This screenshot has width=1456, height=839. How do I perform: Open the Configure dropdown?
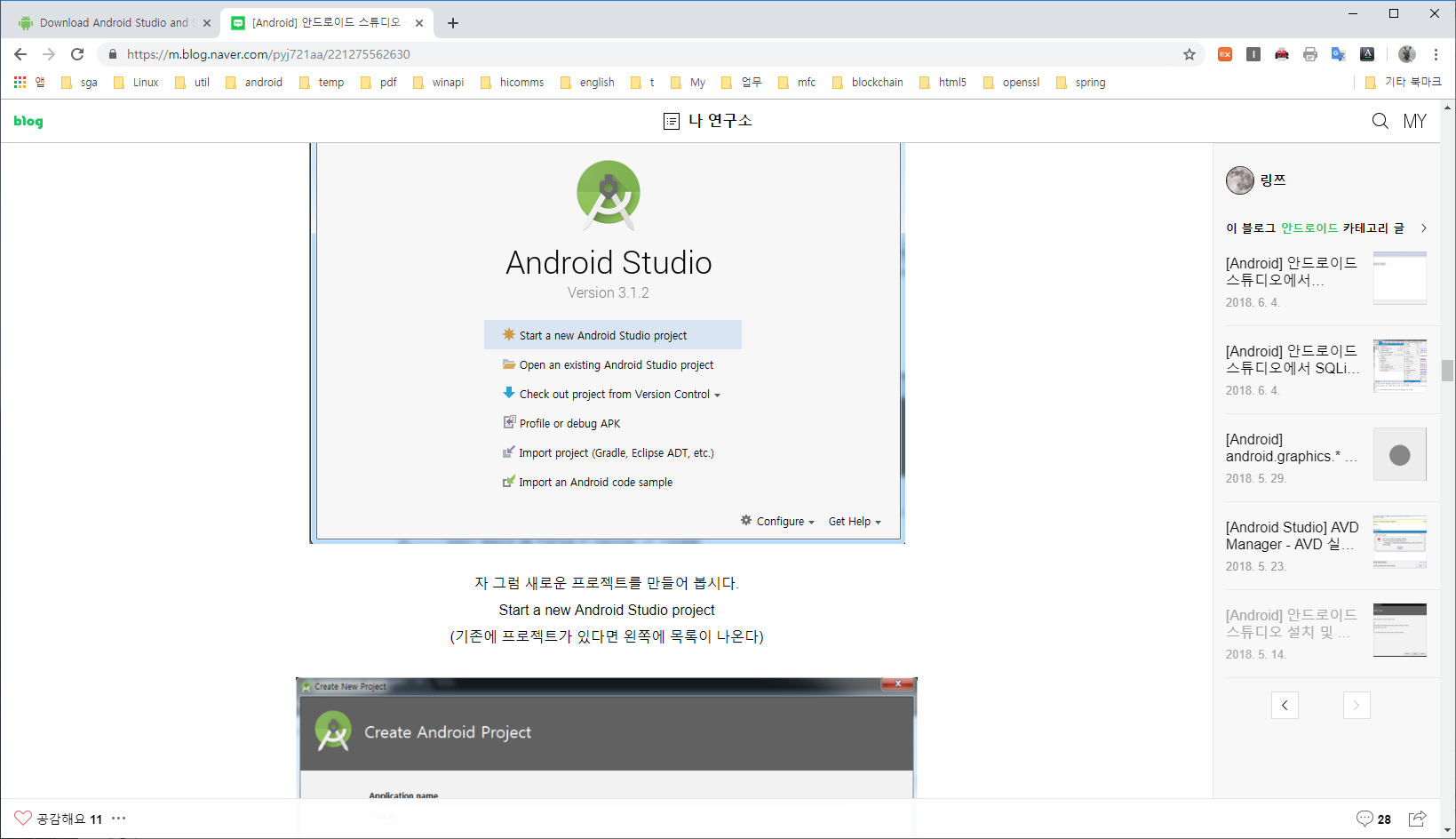click(x=778, y=521)
